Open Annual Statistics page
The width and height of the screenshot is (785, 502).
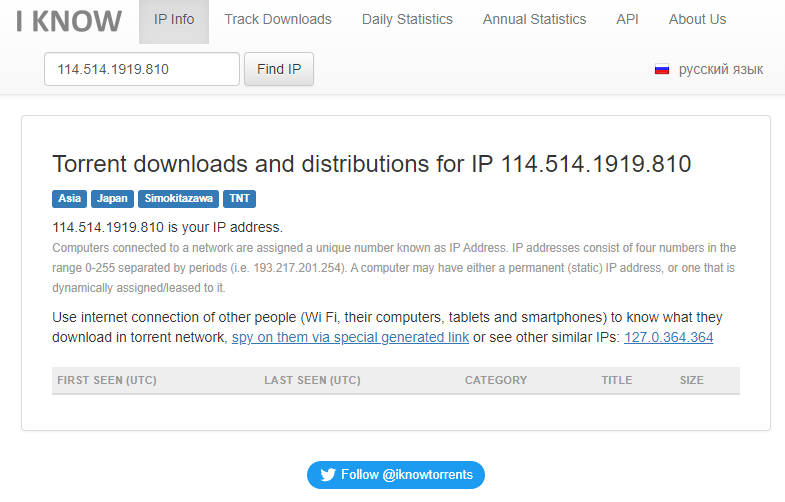534,20
